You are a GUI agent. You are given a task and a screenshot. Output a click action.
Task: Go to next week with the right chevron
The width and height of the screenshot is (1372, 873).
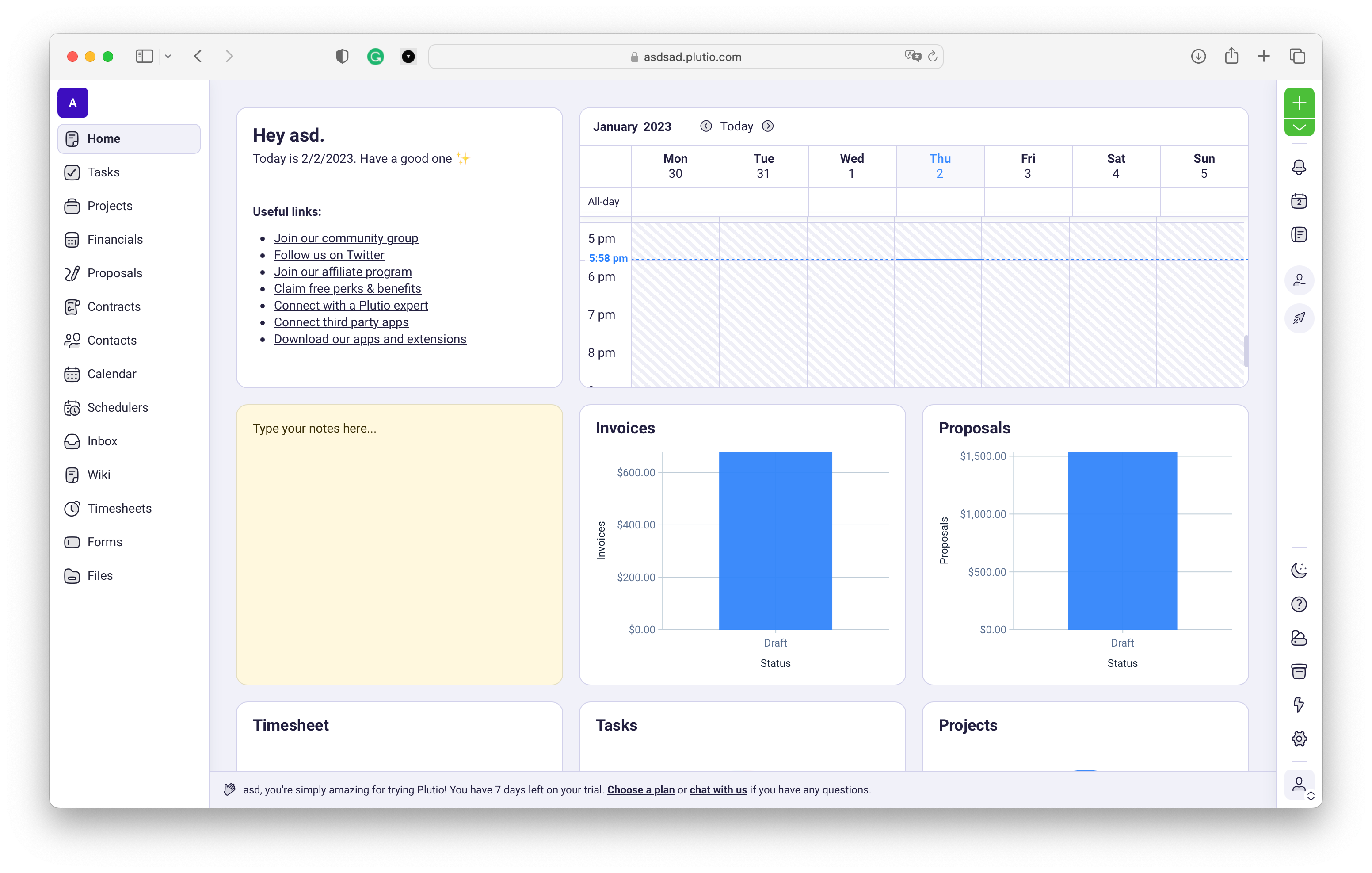(767, 126)
